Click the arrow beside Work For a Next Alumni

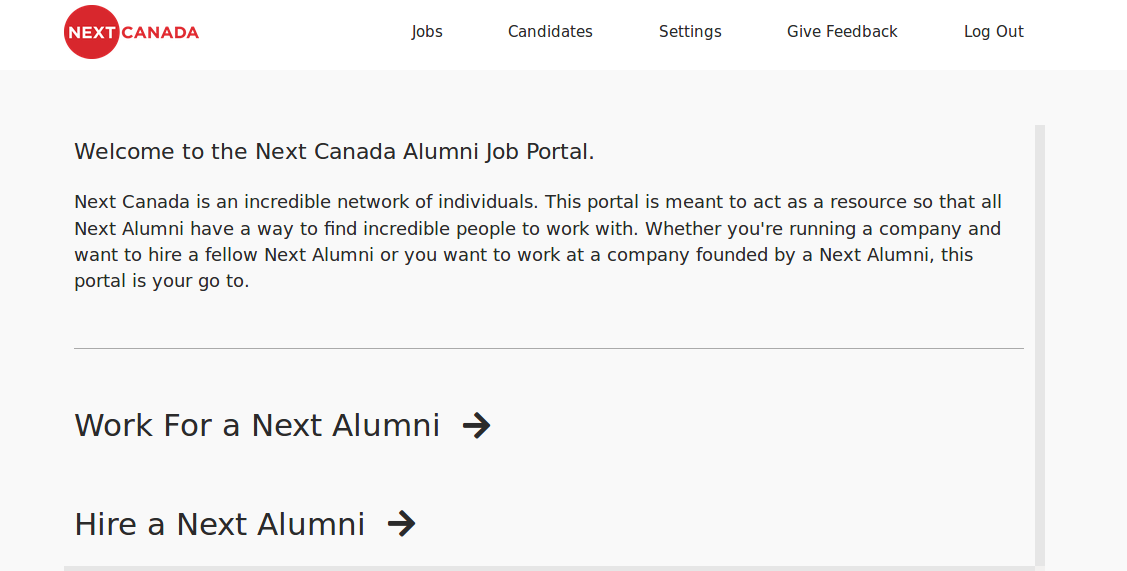coord(477,425)
